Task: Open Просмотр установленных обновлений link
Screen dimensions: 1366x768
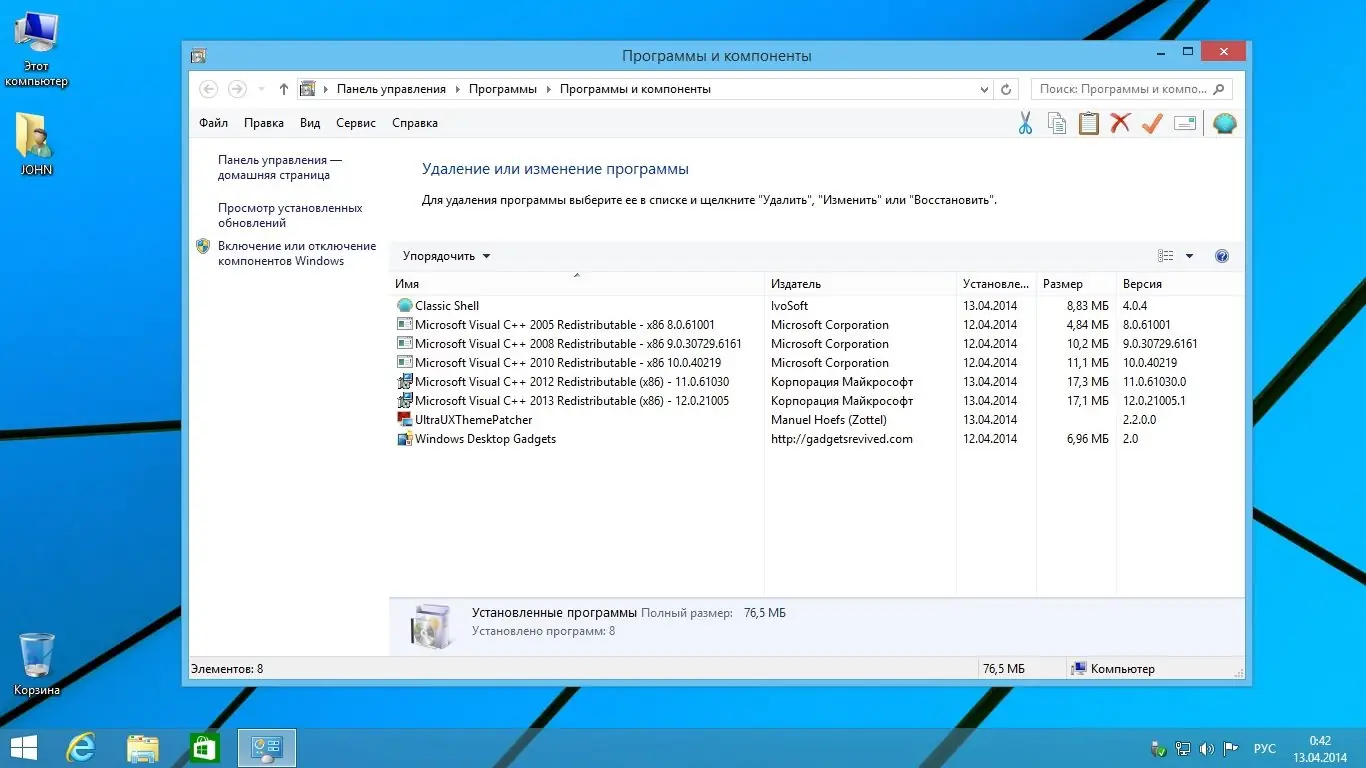Action: click(290, 215)
